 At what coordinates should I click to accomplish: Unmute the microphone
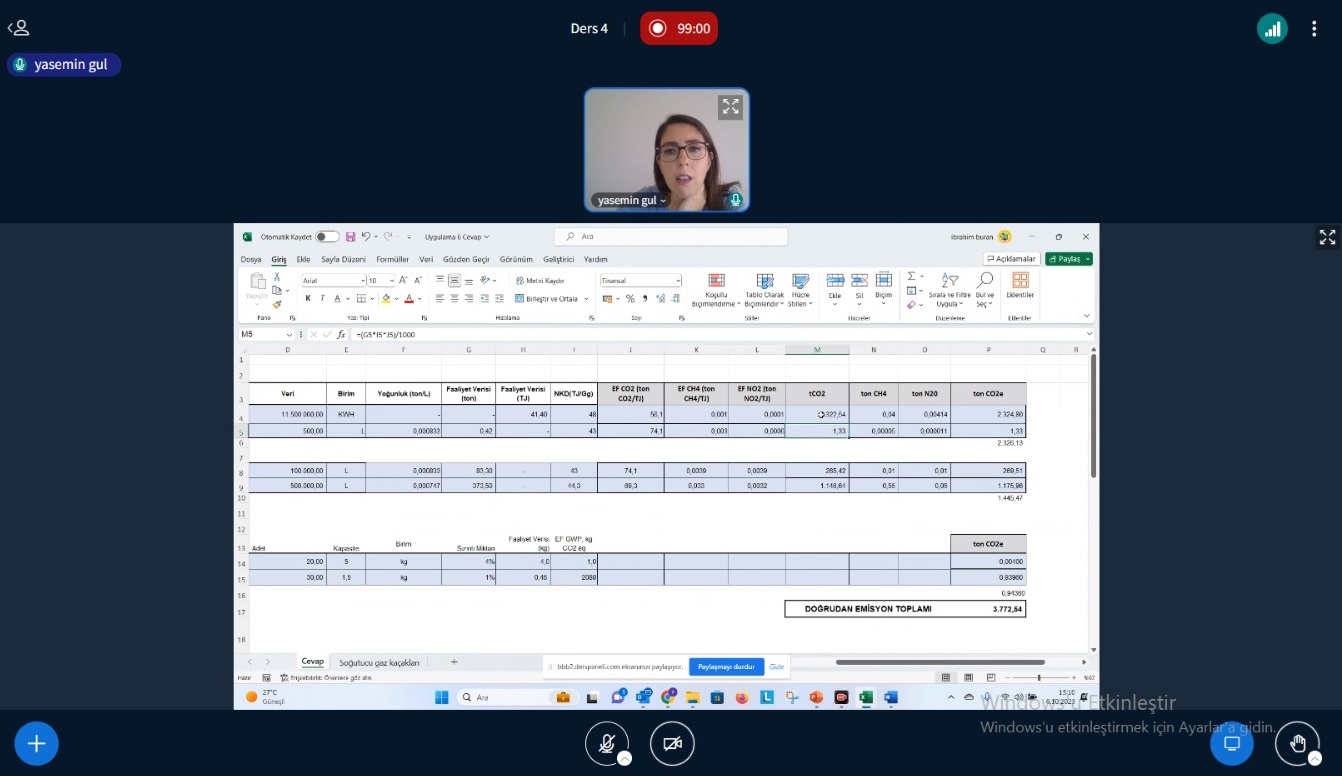[x=606, y=743]
